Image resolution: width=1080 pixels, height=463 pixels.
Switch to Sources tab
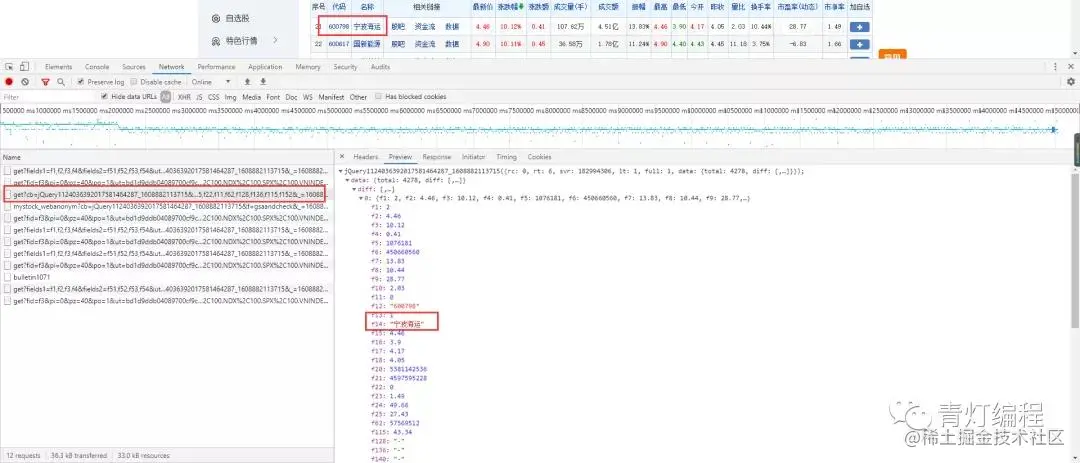(134, 67)
